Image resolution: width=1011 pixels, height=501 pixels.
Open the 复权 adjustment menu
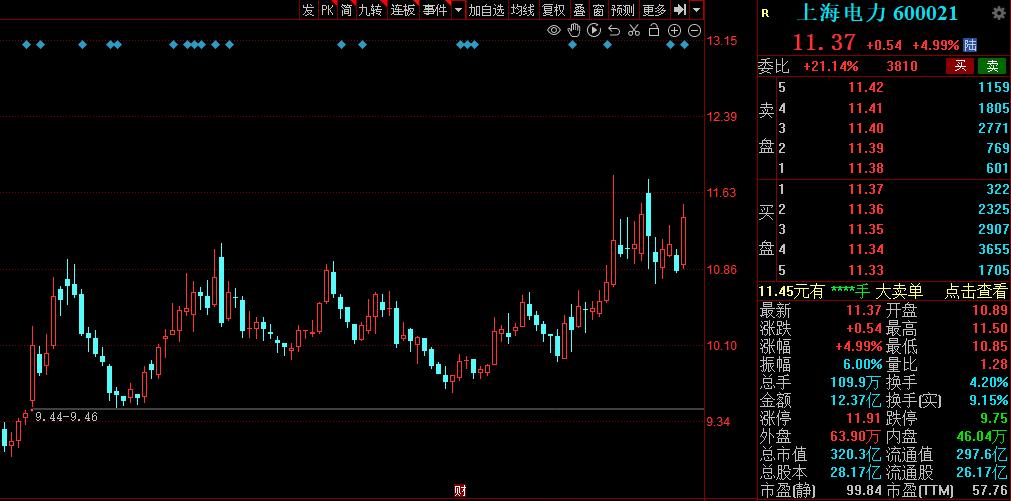coord(553,10)
